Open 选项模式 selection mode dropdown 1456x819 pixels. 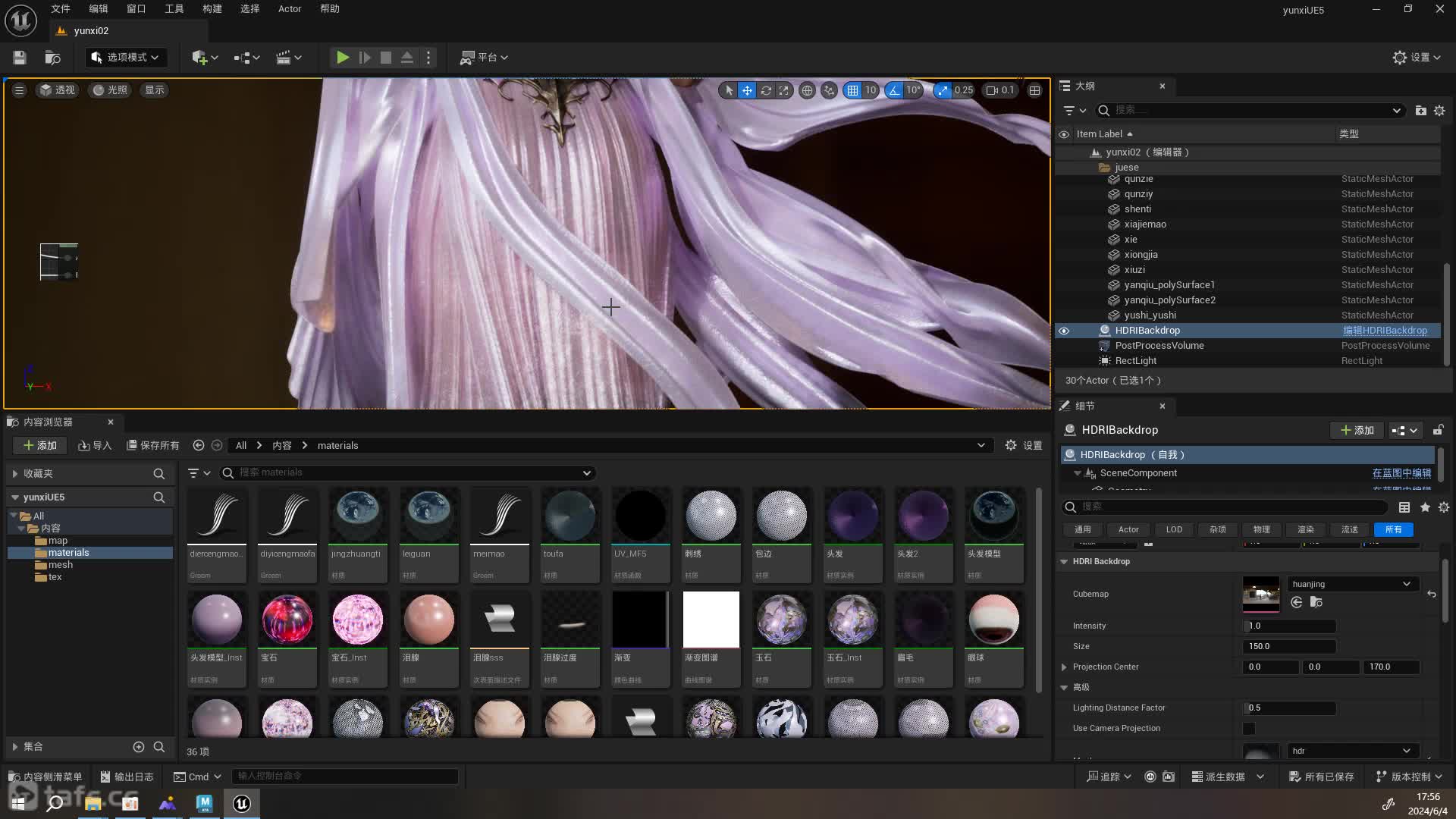click(125, 58)
